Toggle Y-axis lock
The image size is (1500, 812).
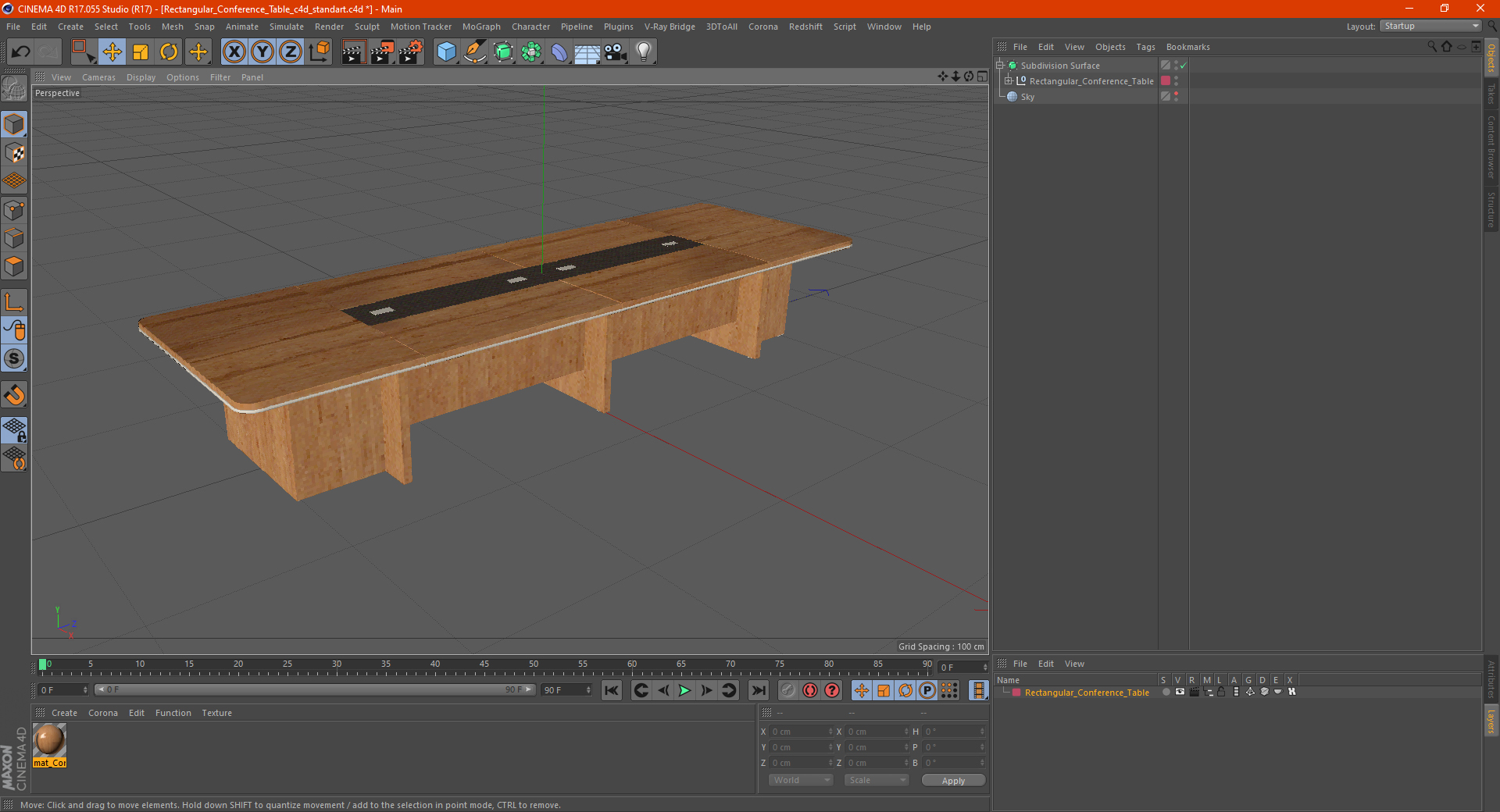262,52
